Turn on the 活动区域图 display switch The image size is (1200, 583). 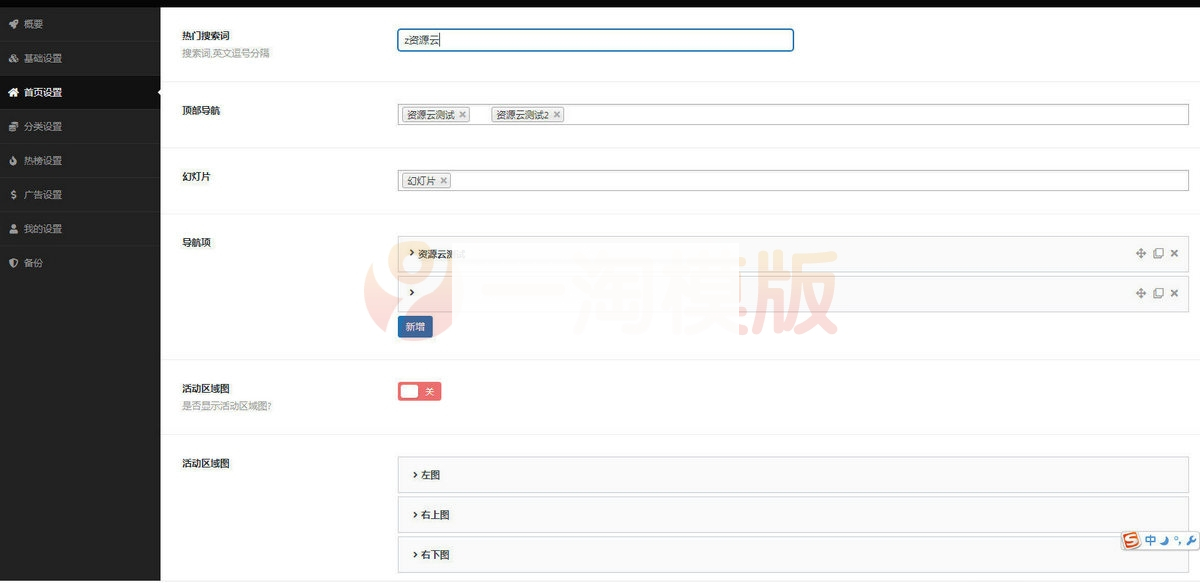point(419,391)
